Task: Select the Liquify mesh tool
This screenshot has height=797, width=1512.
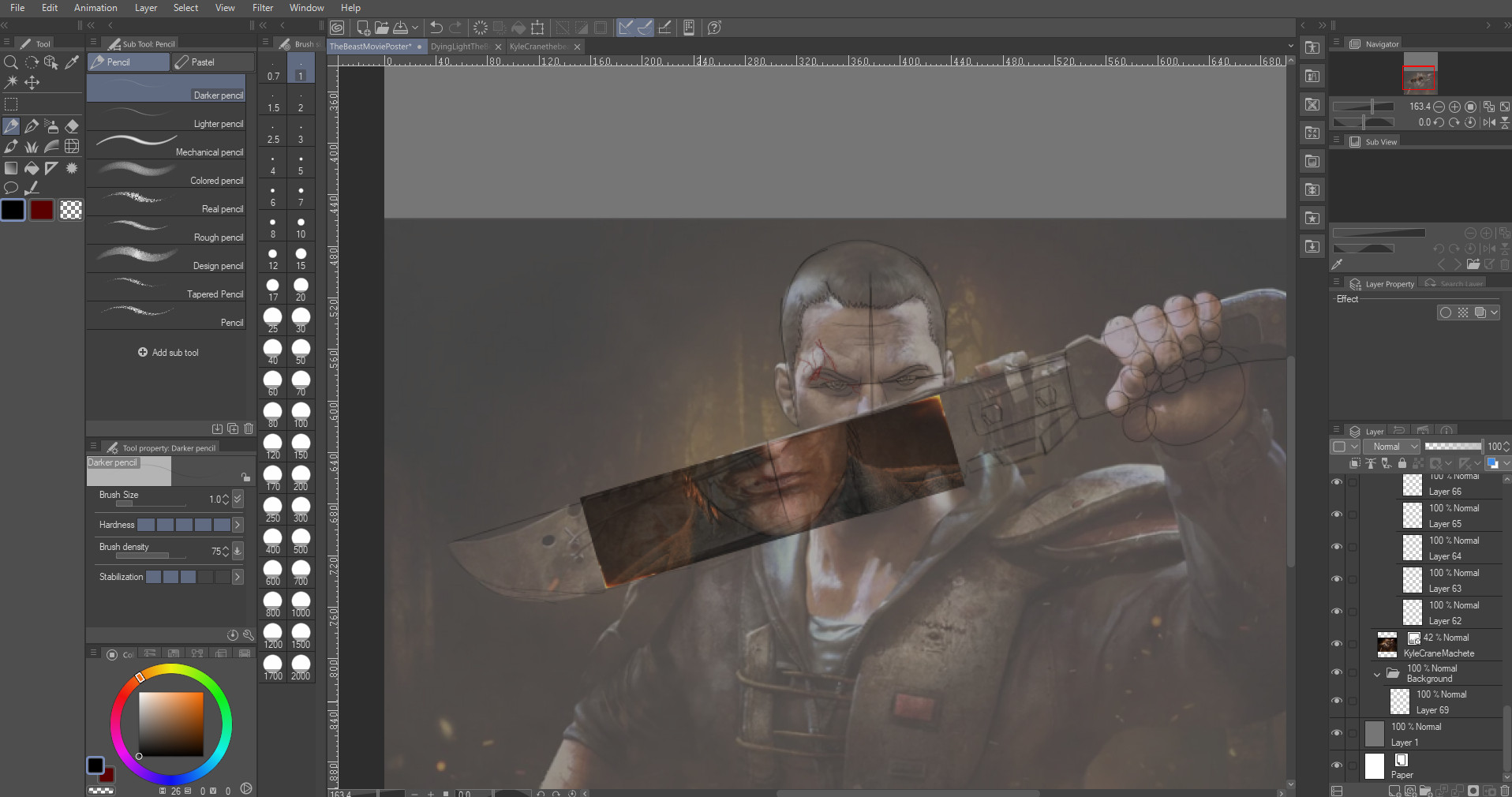Action: (72, 147)
